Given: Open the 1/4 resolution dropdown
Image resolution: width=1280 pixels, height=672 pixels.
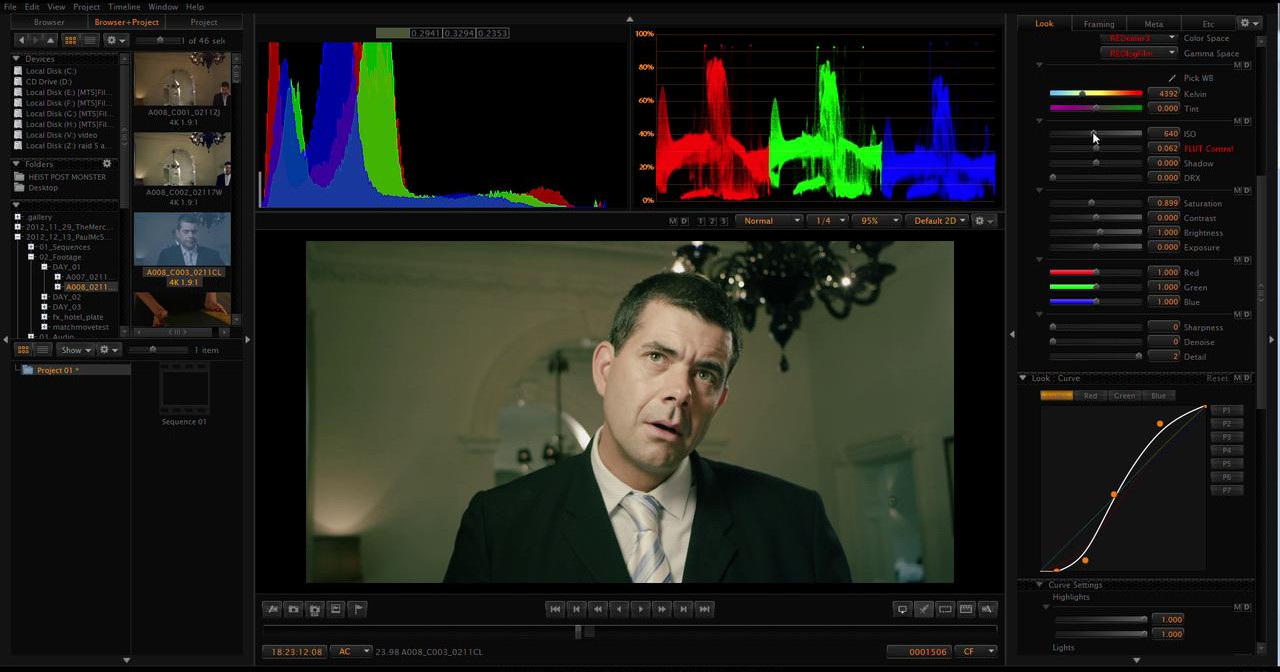Looking at the screenshot, I should point(828,220).
